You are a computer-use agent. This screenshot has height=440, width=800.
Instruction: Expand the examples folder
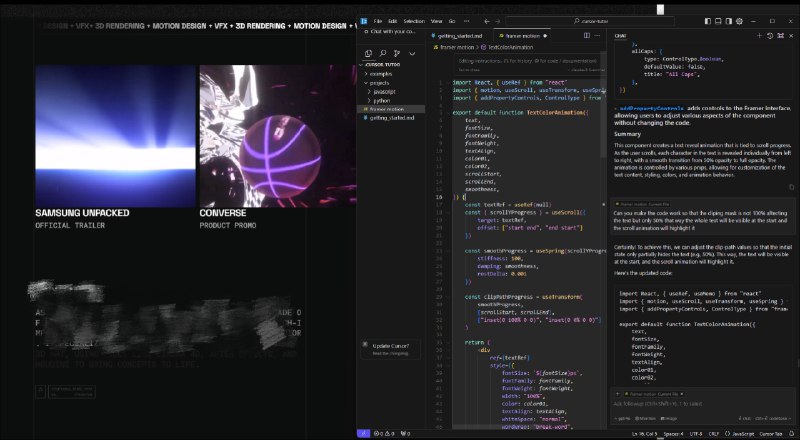pos(379,74)
